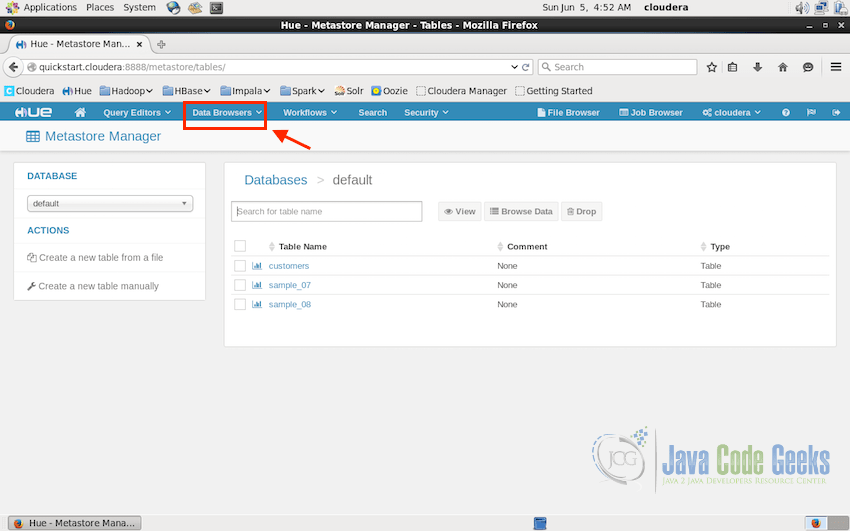Expand the Query Editors menu
Screen dimensions: 850x531
click(137, 112)
